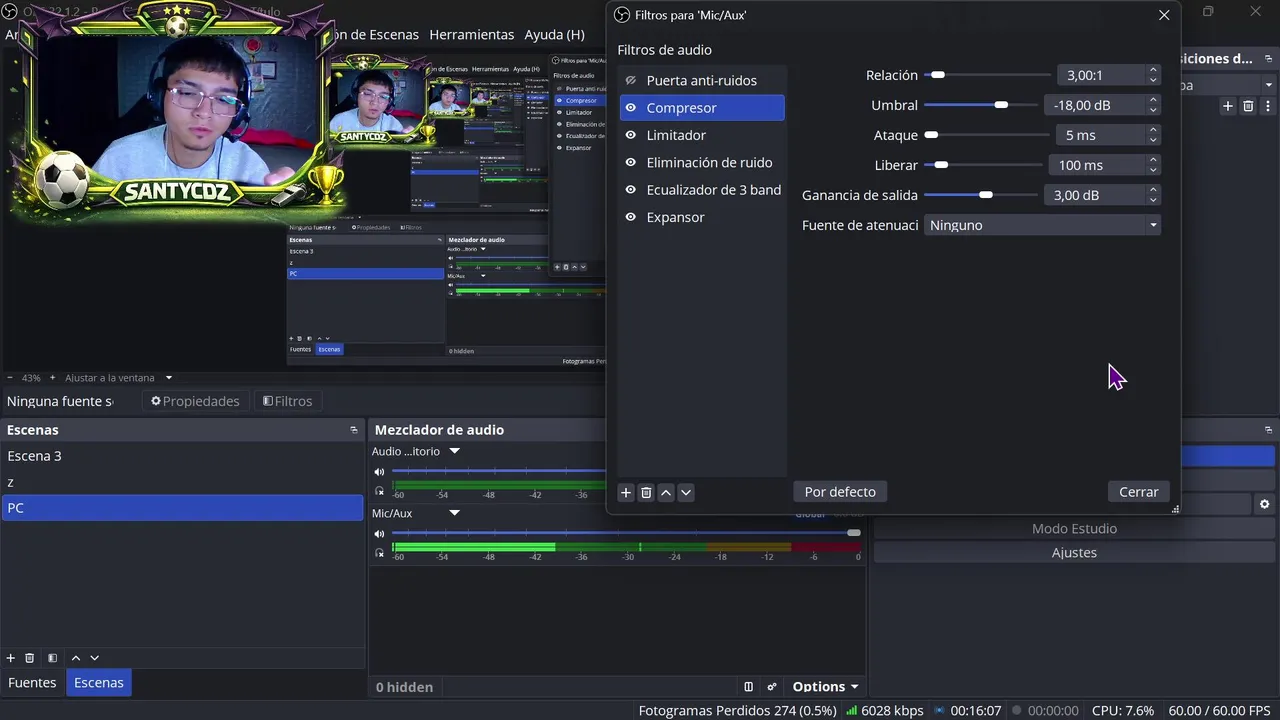1280x720 pixels.
Task: Open scene filters icon in Escenas toolbar
Action: 52,658
